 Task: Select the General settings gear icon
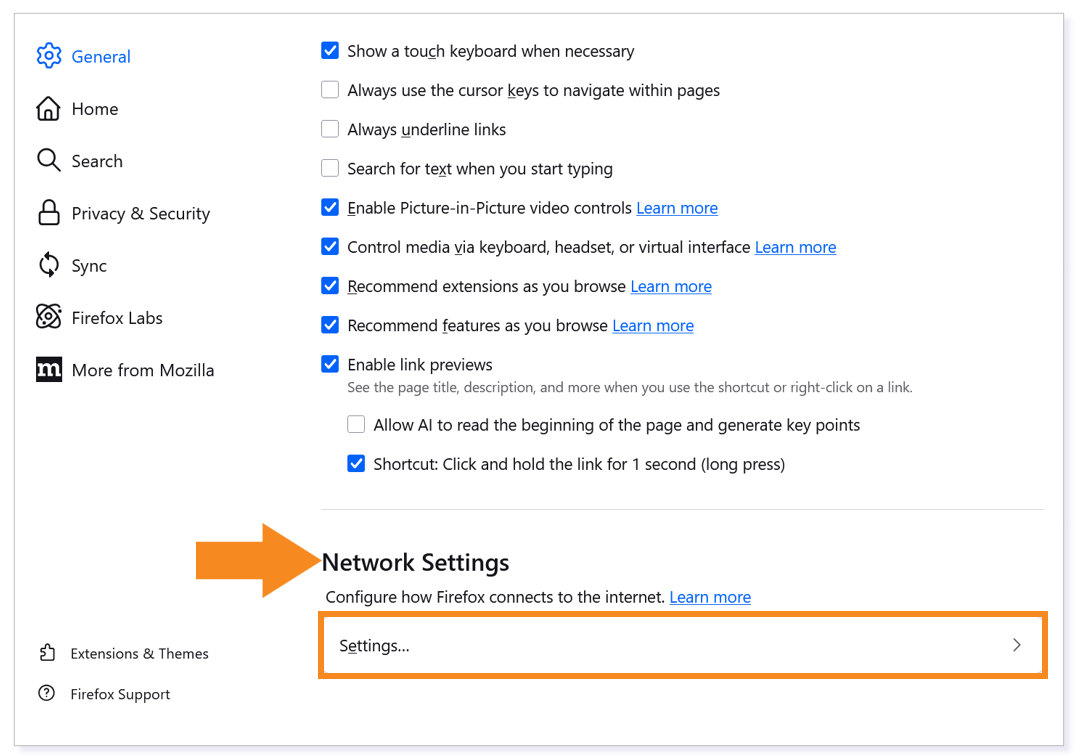(48, 56)
